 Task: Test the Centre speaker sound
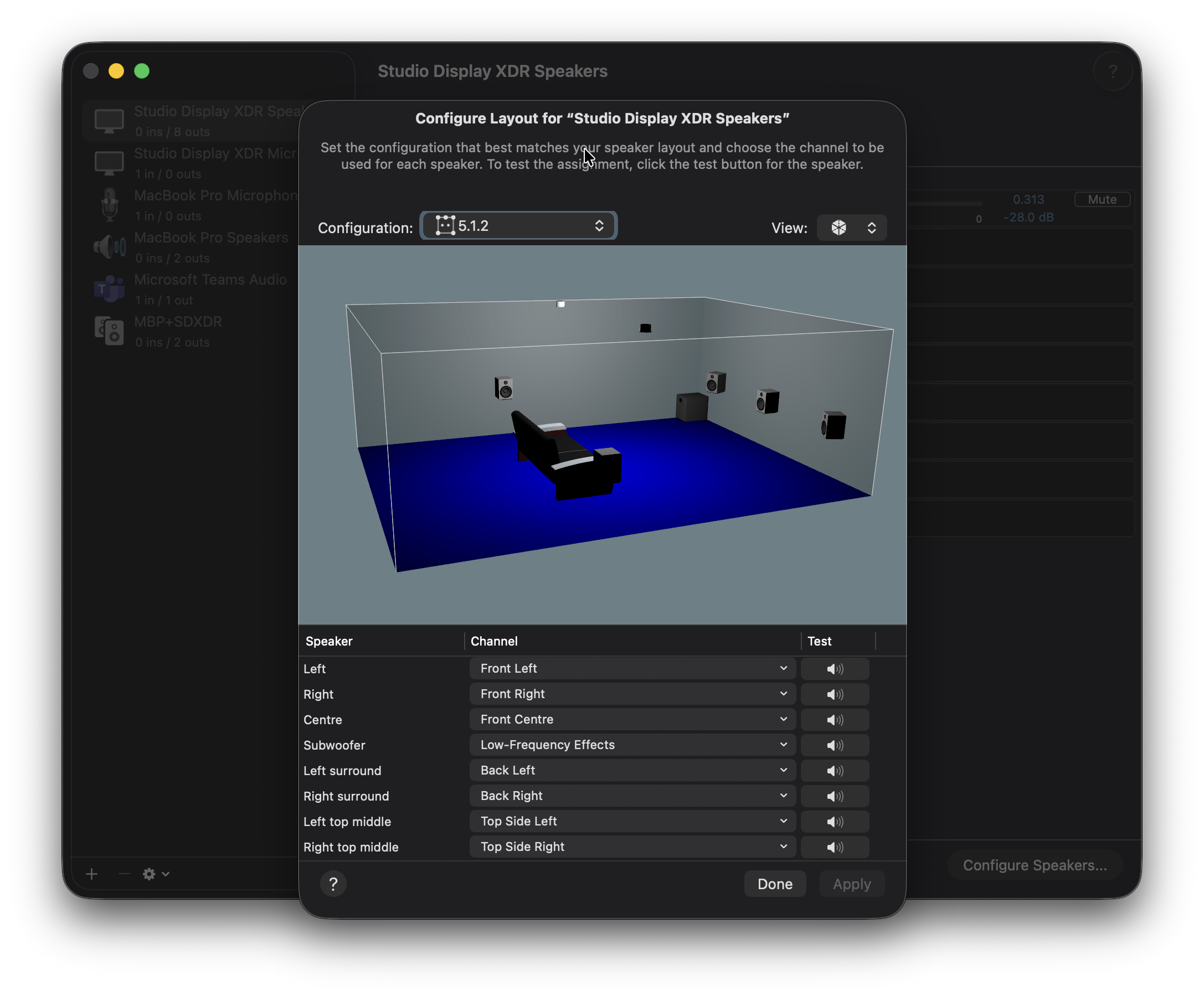[x=835, y=720]
